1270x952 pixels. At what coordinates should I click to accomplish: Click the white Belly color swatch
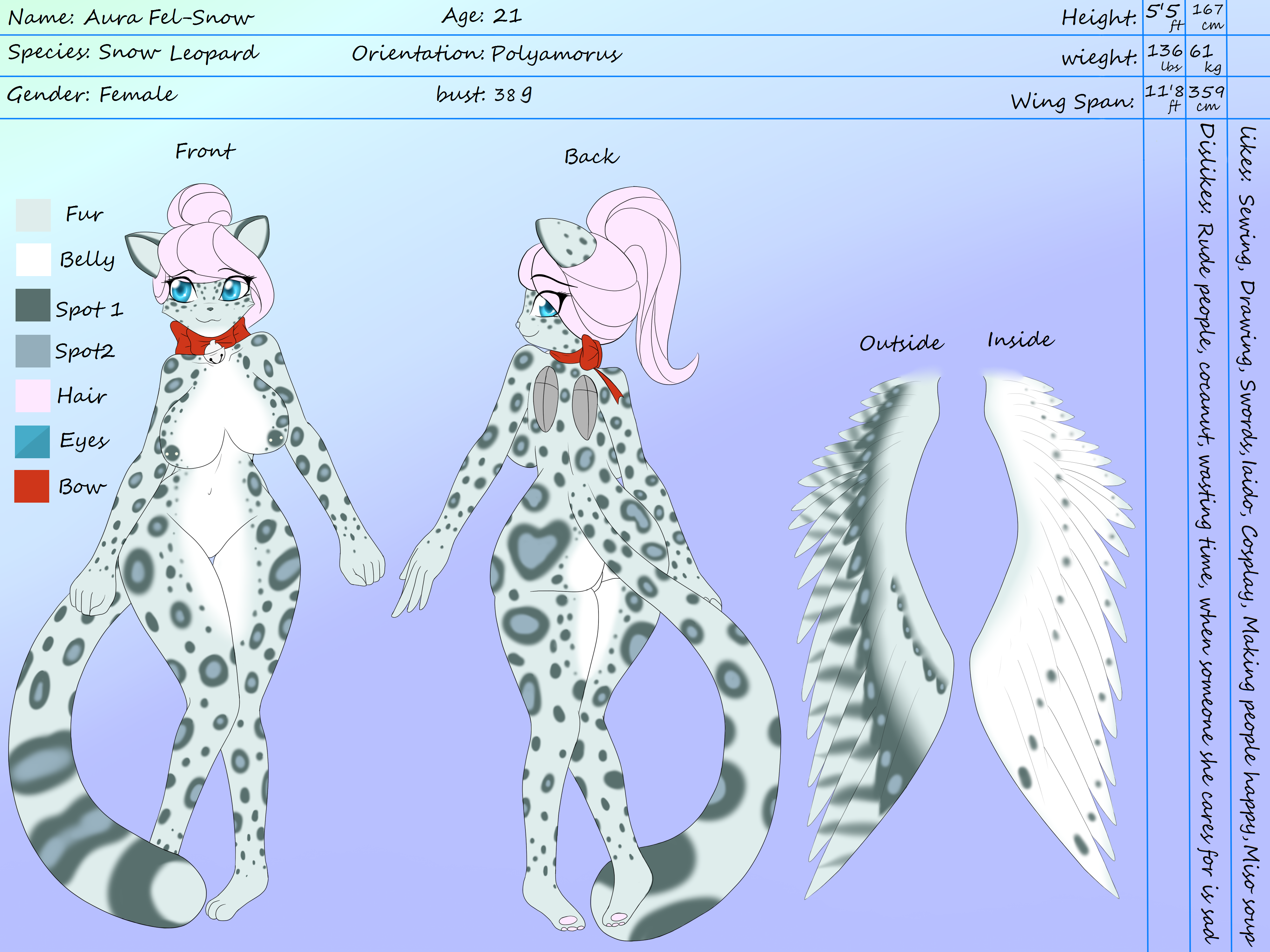[x=33, y=260]
